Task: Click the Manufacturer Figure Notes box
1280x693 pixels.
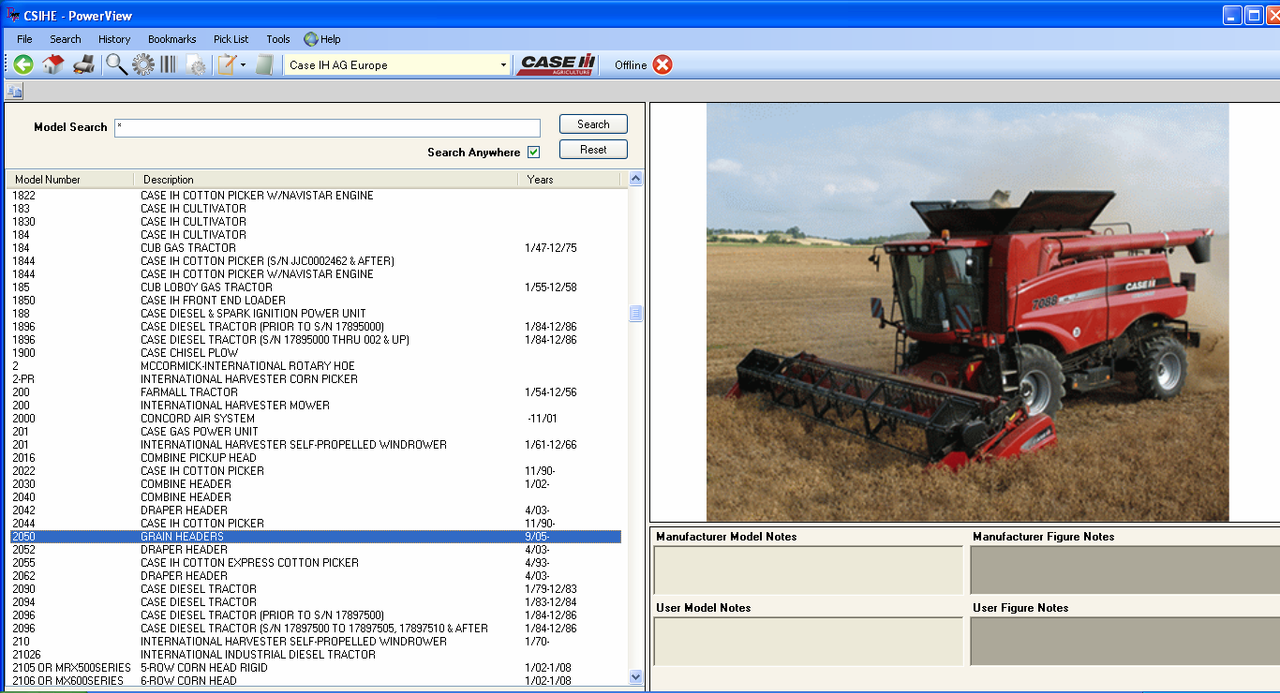Action: [x=1125, y=570]
